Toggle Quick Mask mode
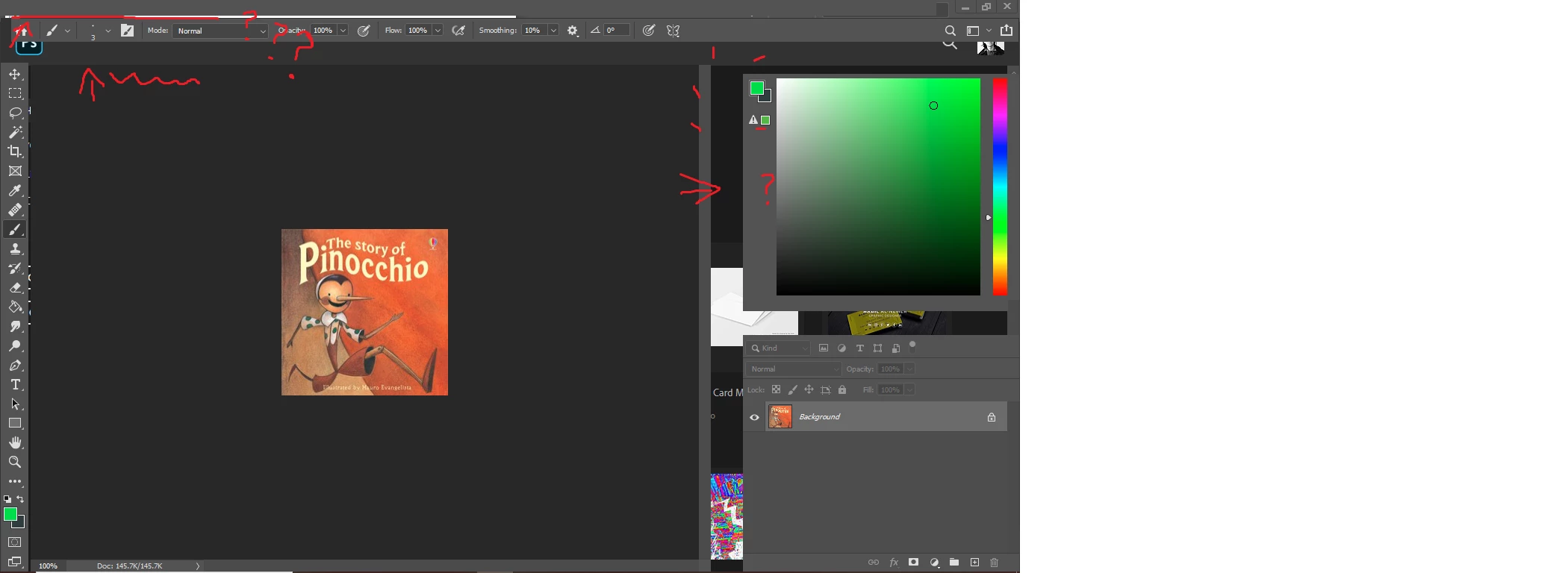This screenshot has height=573, width=1568. coord(15,542)
